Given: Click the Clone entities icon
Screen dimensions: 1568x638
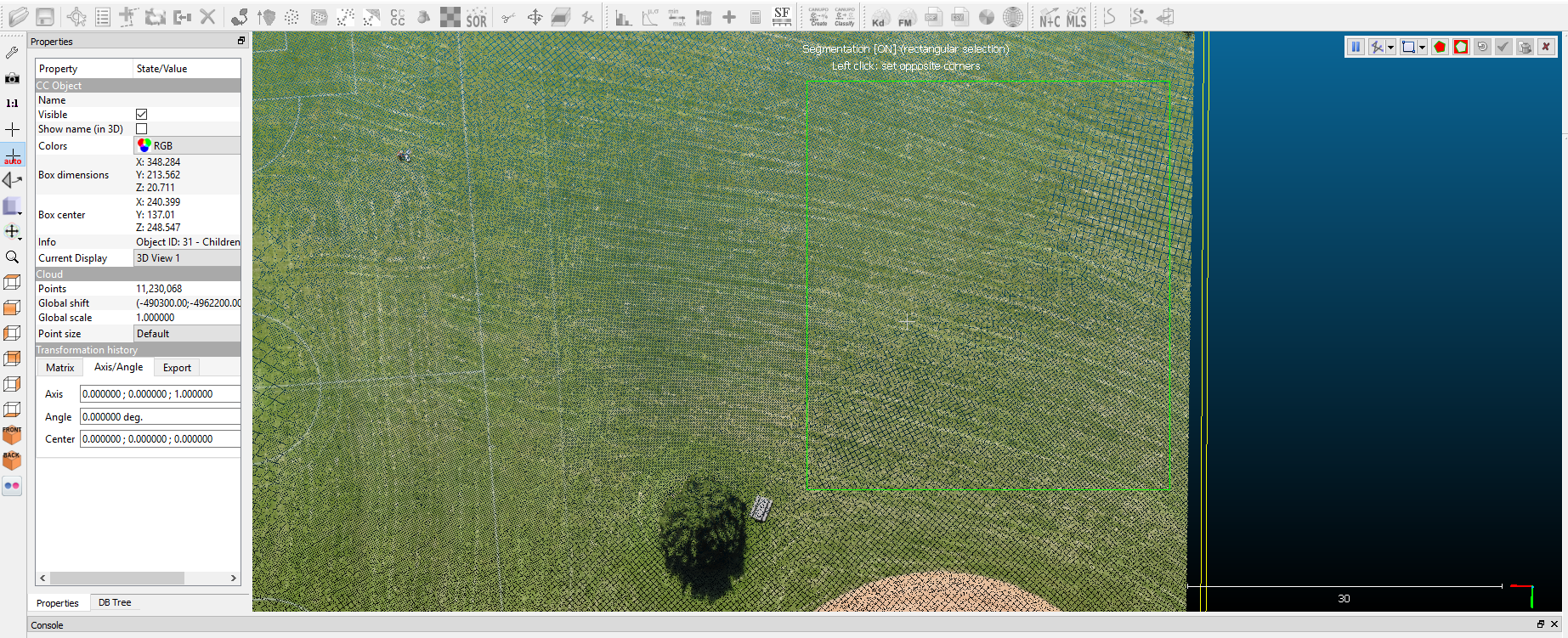Looking at the screenshot, I should pos(156,16).
